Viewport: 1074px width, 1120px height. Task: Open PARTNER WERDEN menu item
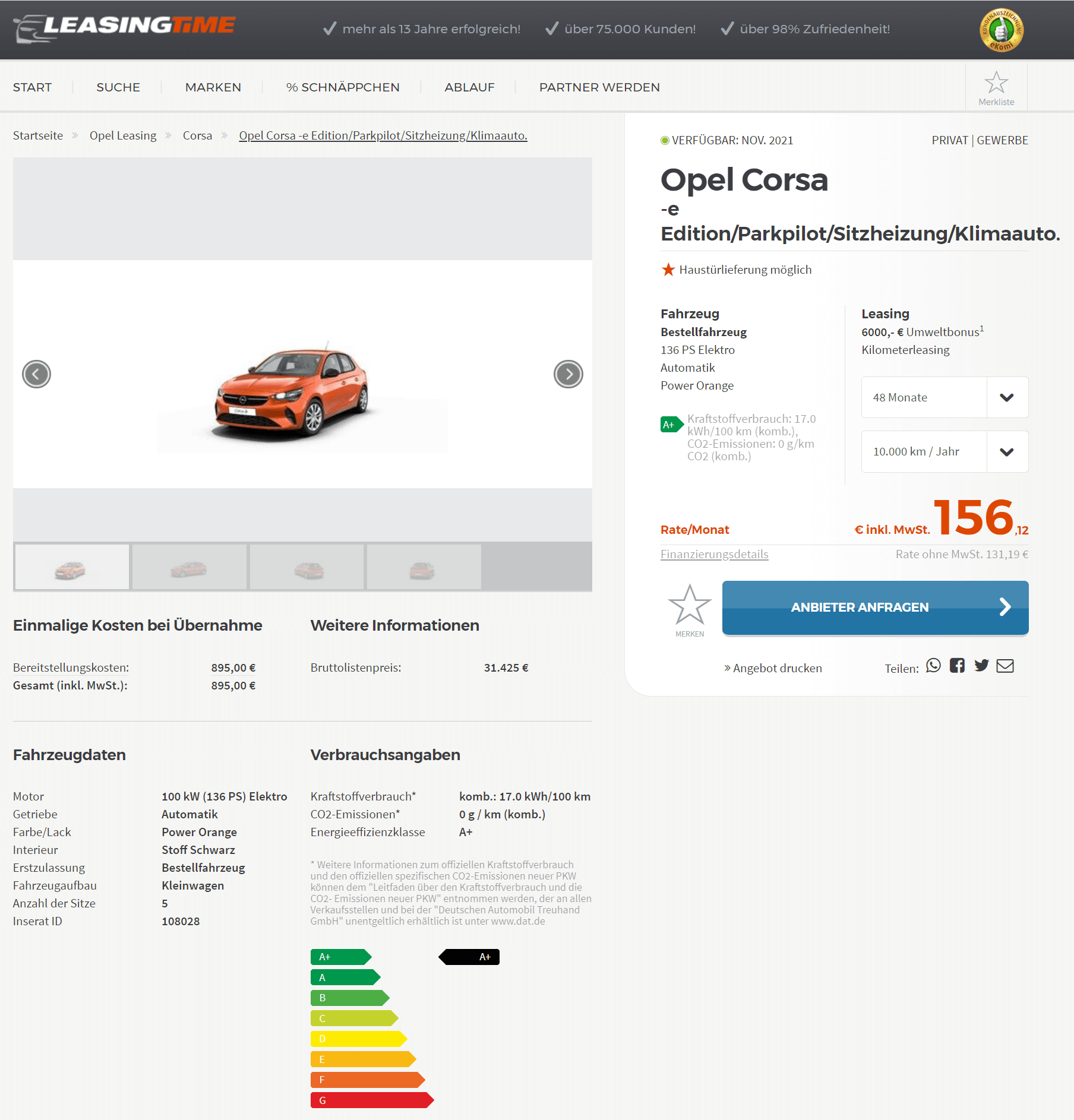[x=599, y=87]
